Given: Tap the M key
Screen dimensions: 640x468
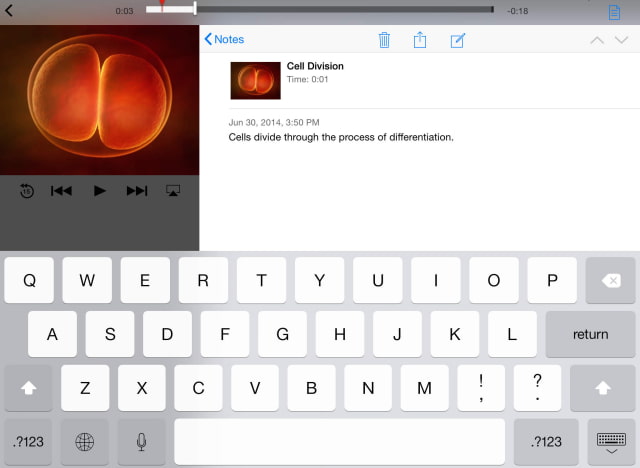Looking at the screenshot, I should tap(424, 388).
